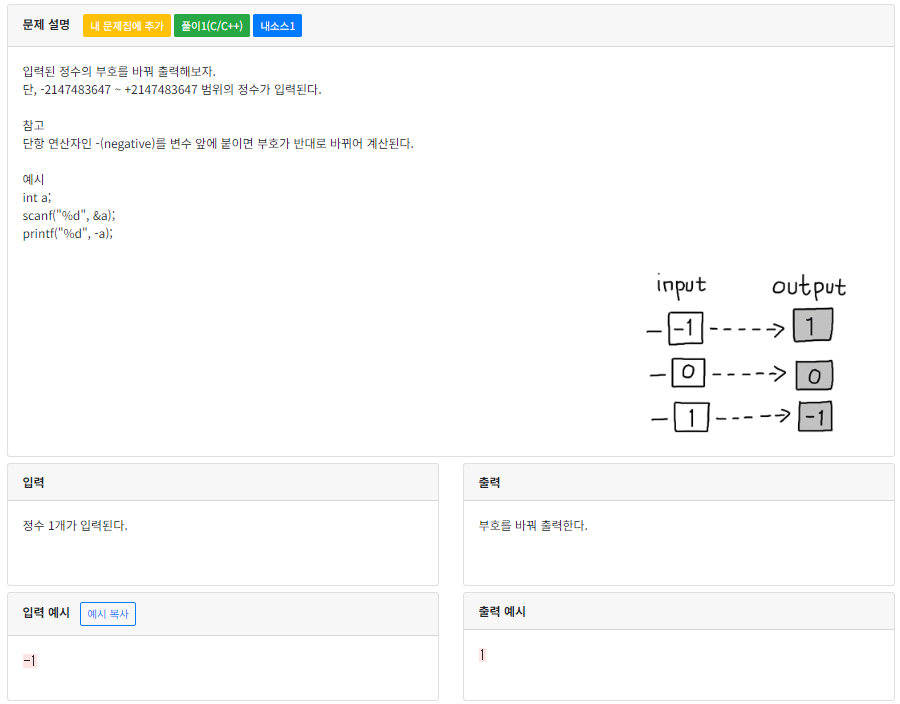
Task: Click the shaded output box showing 0
Action: pos(814,376)
